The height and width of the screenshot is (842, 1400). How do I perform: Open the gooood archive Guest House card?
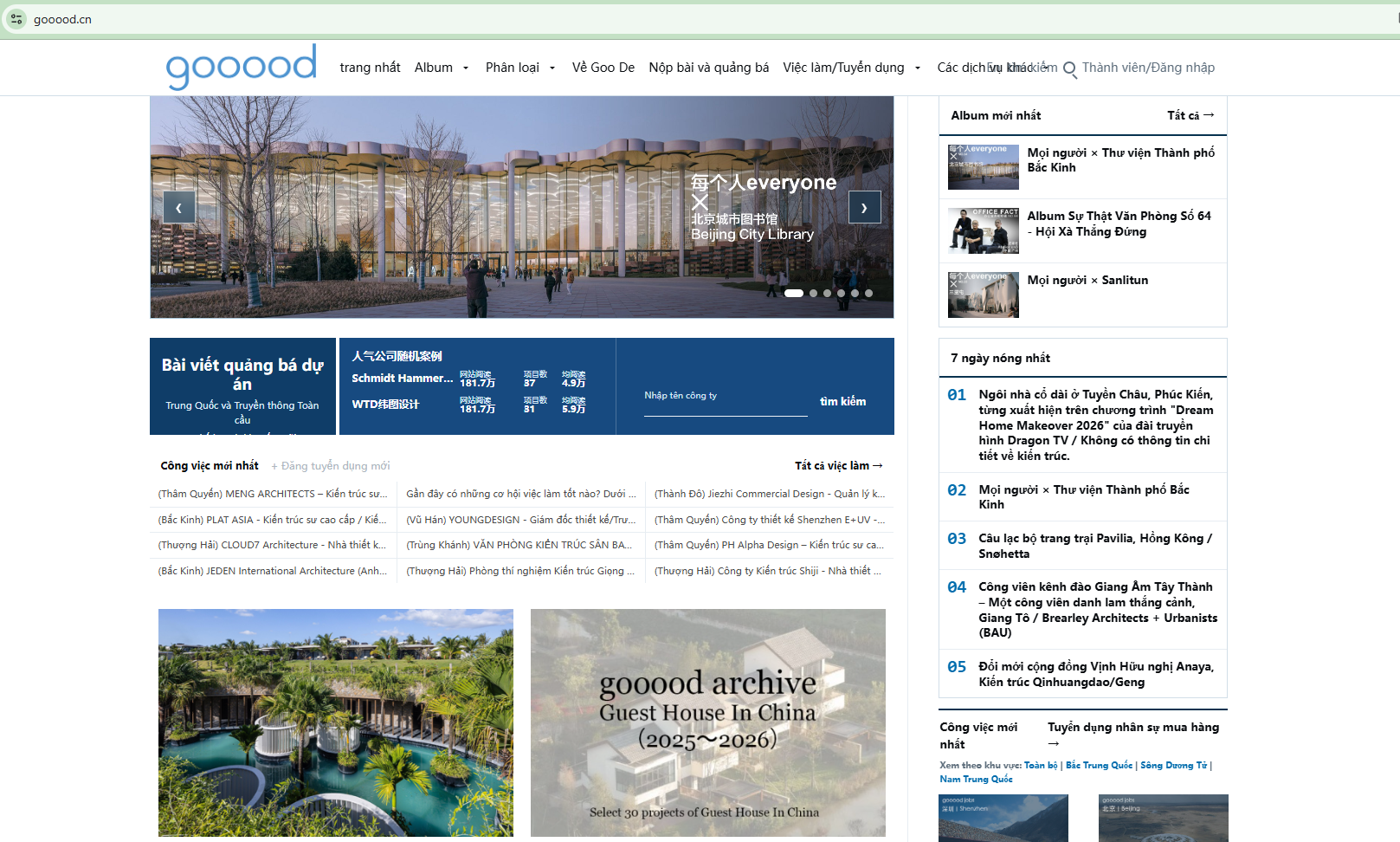pos(708,722)
